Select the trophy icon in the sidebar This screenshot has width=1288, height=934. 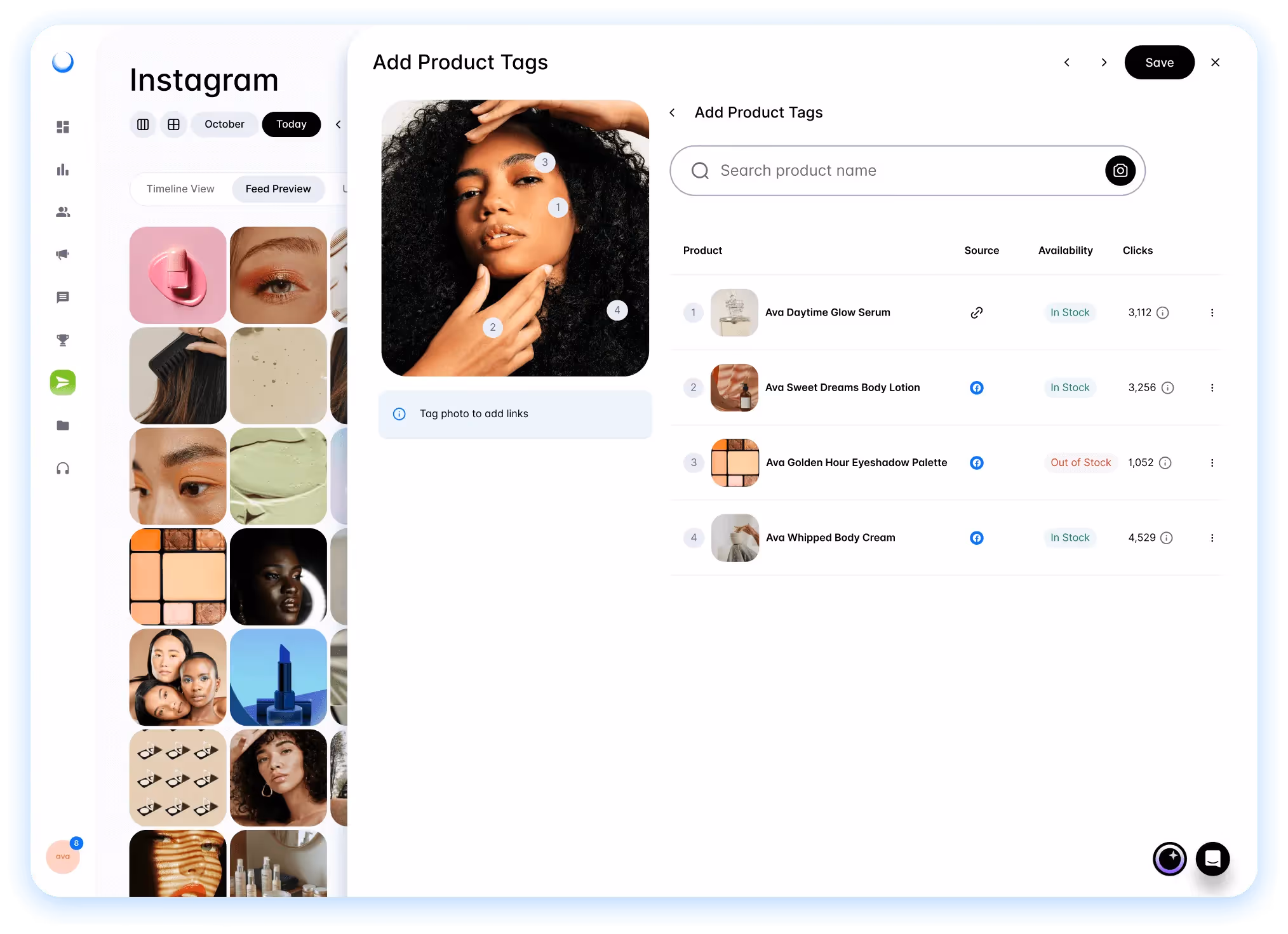[62, 340]
